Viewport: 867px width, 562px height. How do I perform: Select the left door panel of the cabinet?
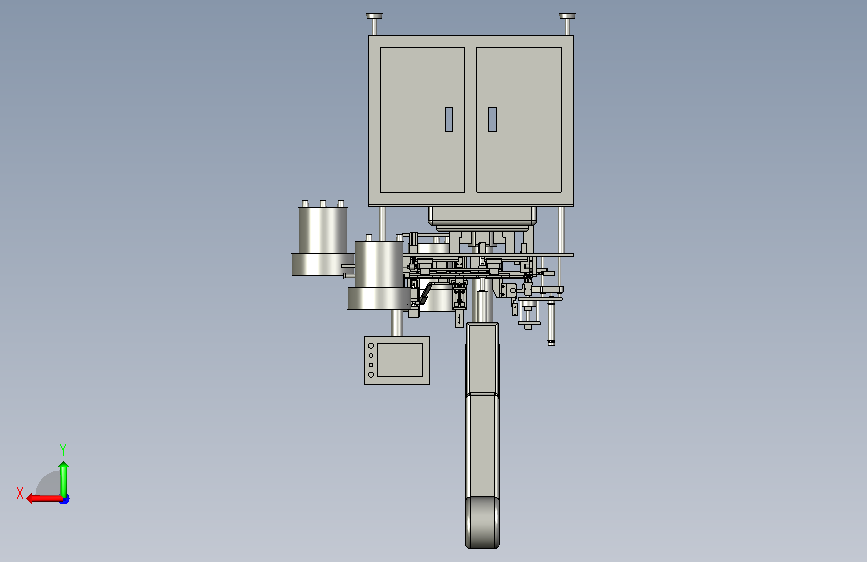coord(422,120)
